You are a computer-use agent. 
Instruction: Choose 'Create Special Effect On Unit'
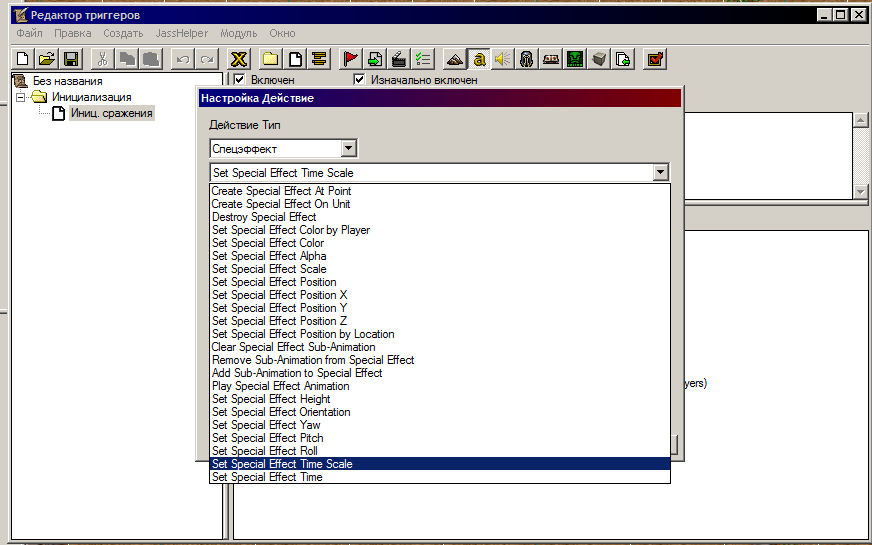click(440, 204)
